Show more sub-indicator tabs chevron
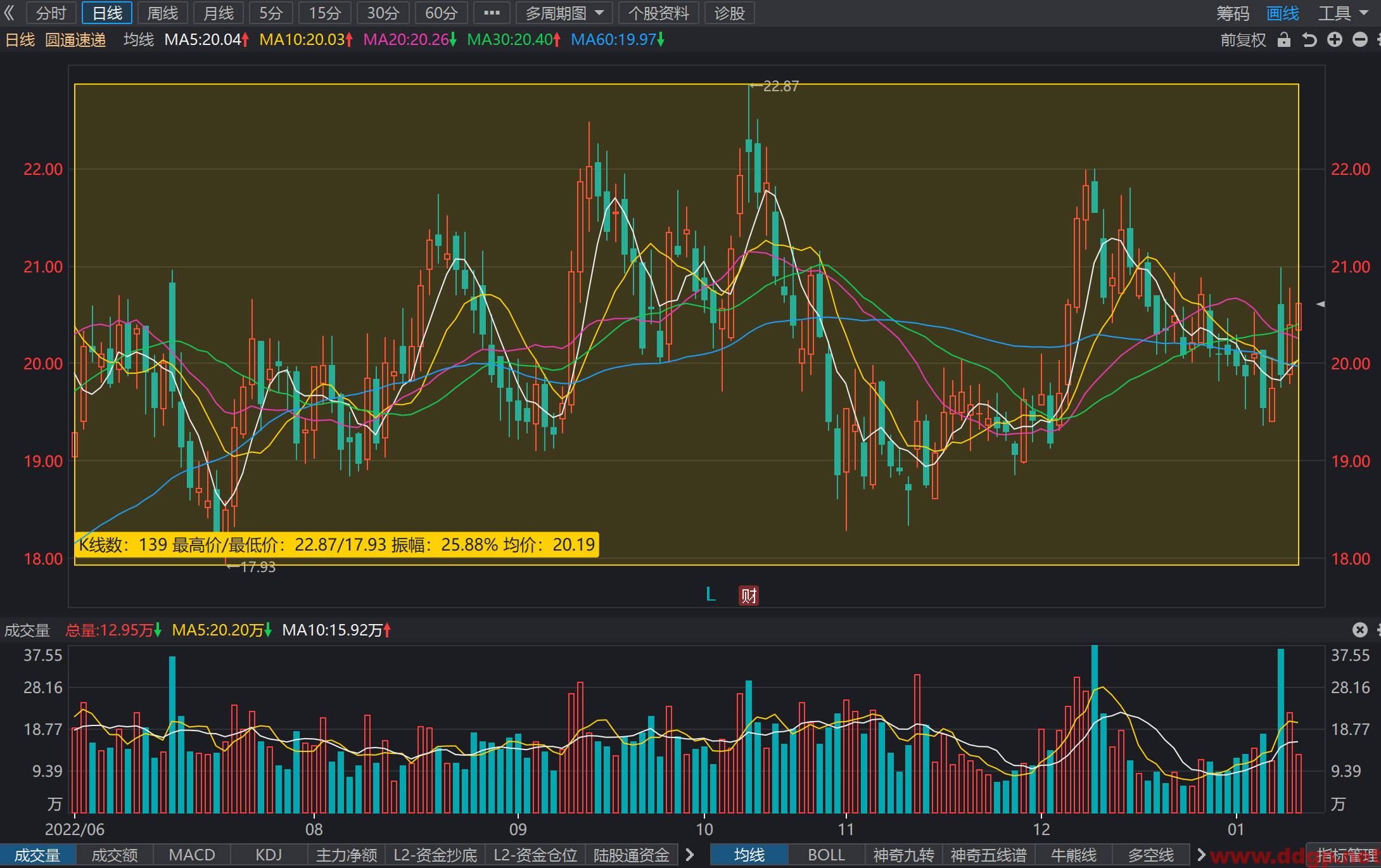Viewport: 1381px width, 868px height. point(690,855)
